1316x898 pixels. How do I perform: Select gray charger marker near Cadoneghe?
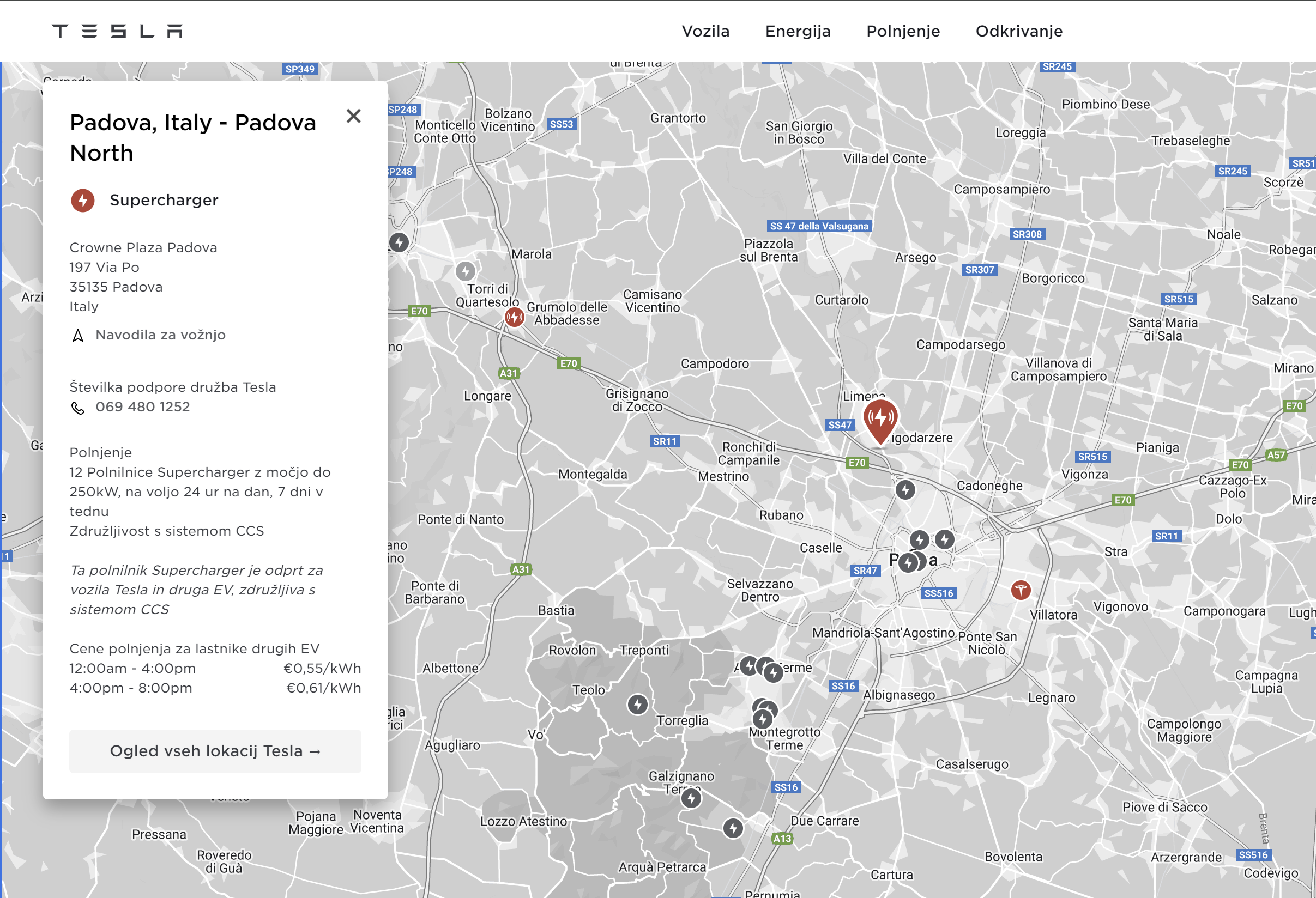click(x=905, y=490)
